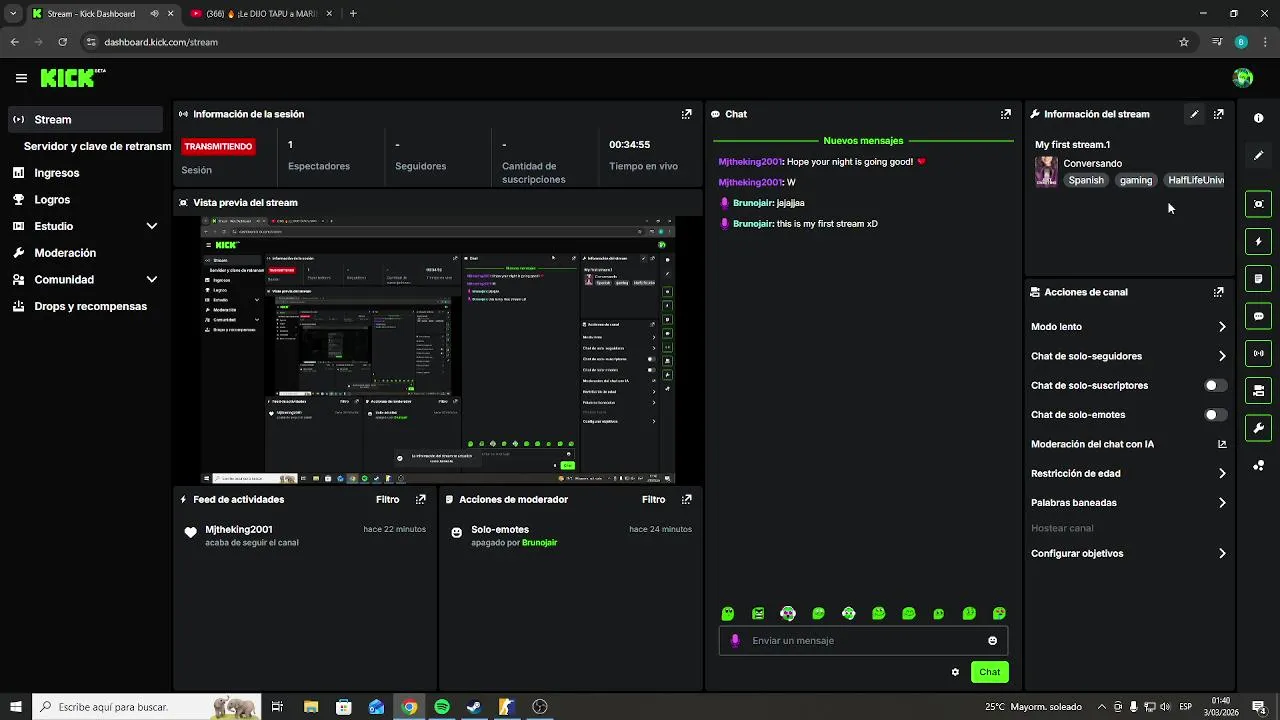
Task: Toggle the chat bubble widget icon in the right sidebar
Action: (1258, 316)
